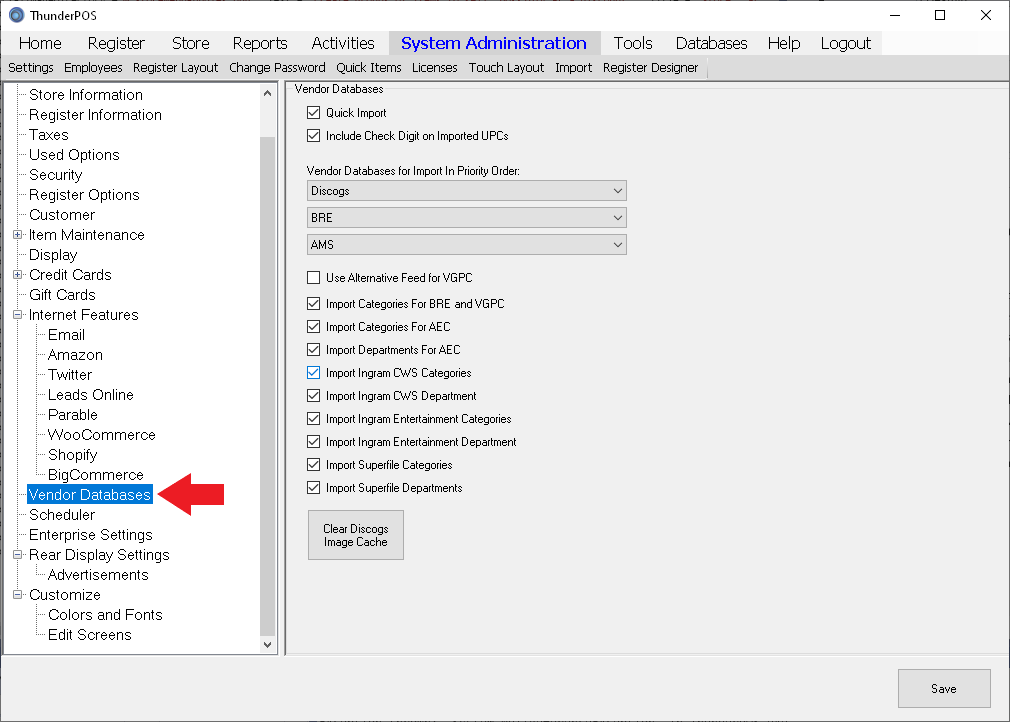1010x722 pixels.
Task: Uncheck the Quick Import checkbox
Action: 314,113
